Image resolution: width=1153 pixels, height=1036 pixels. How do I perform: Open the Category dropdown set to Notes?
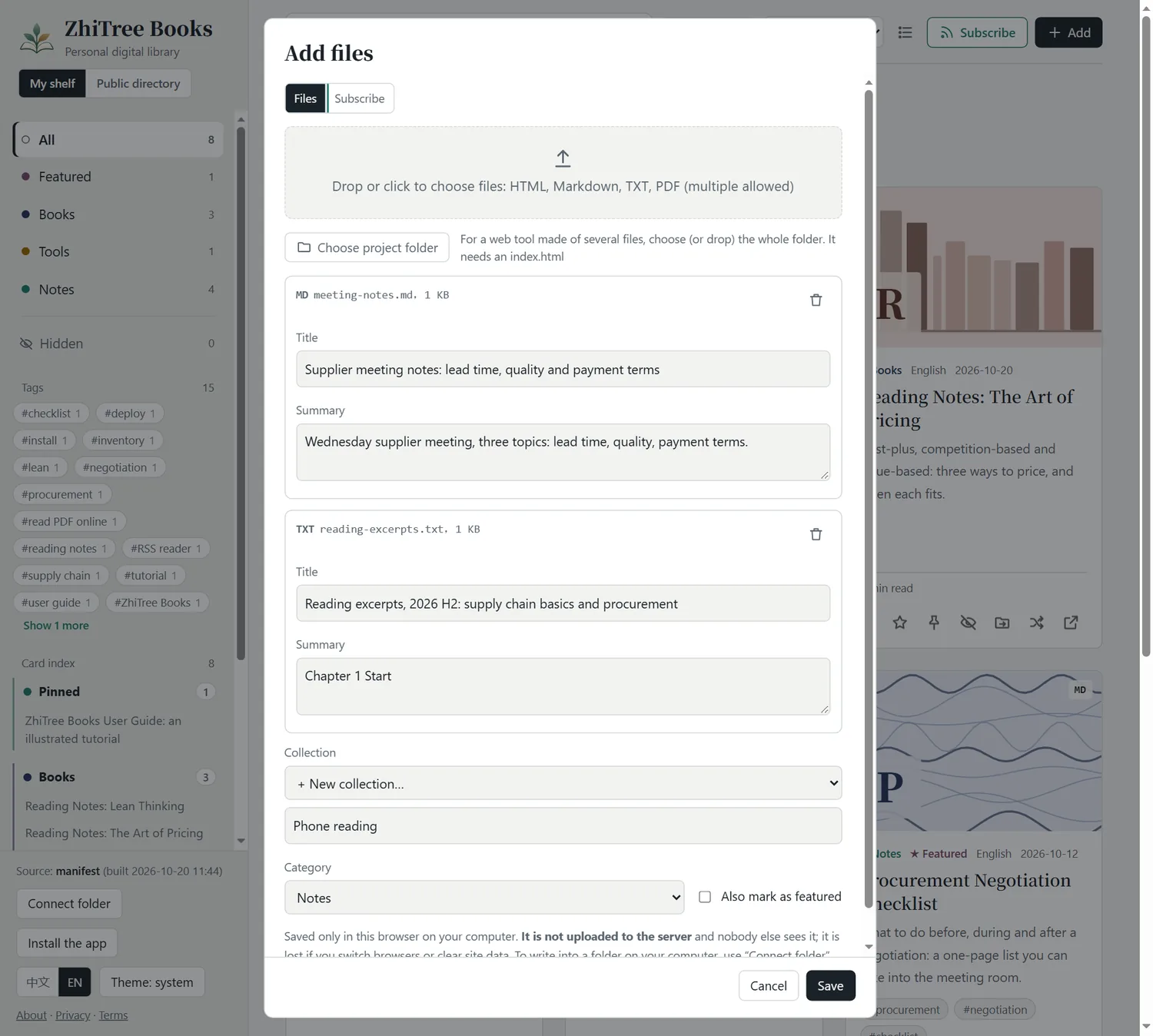click(483, 898)
